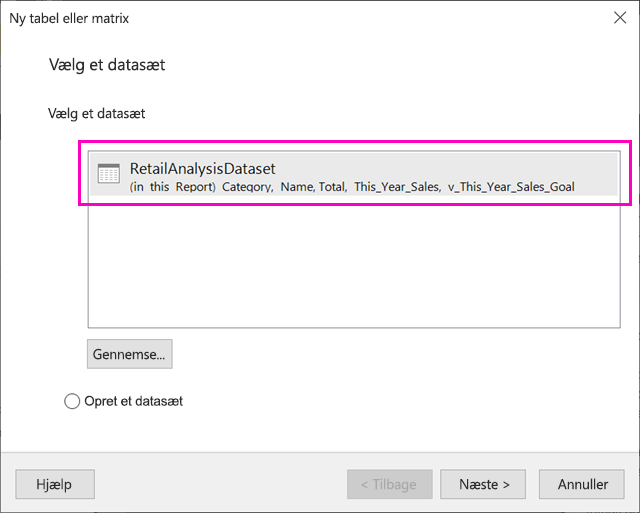This screenshot has height=513, width=640.
Task: Click the large Vælg et datasæt heading
Action: coord(107,65)
